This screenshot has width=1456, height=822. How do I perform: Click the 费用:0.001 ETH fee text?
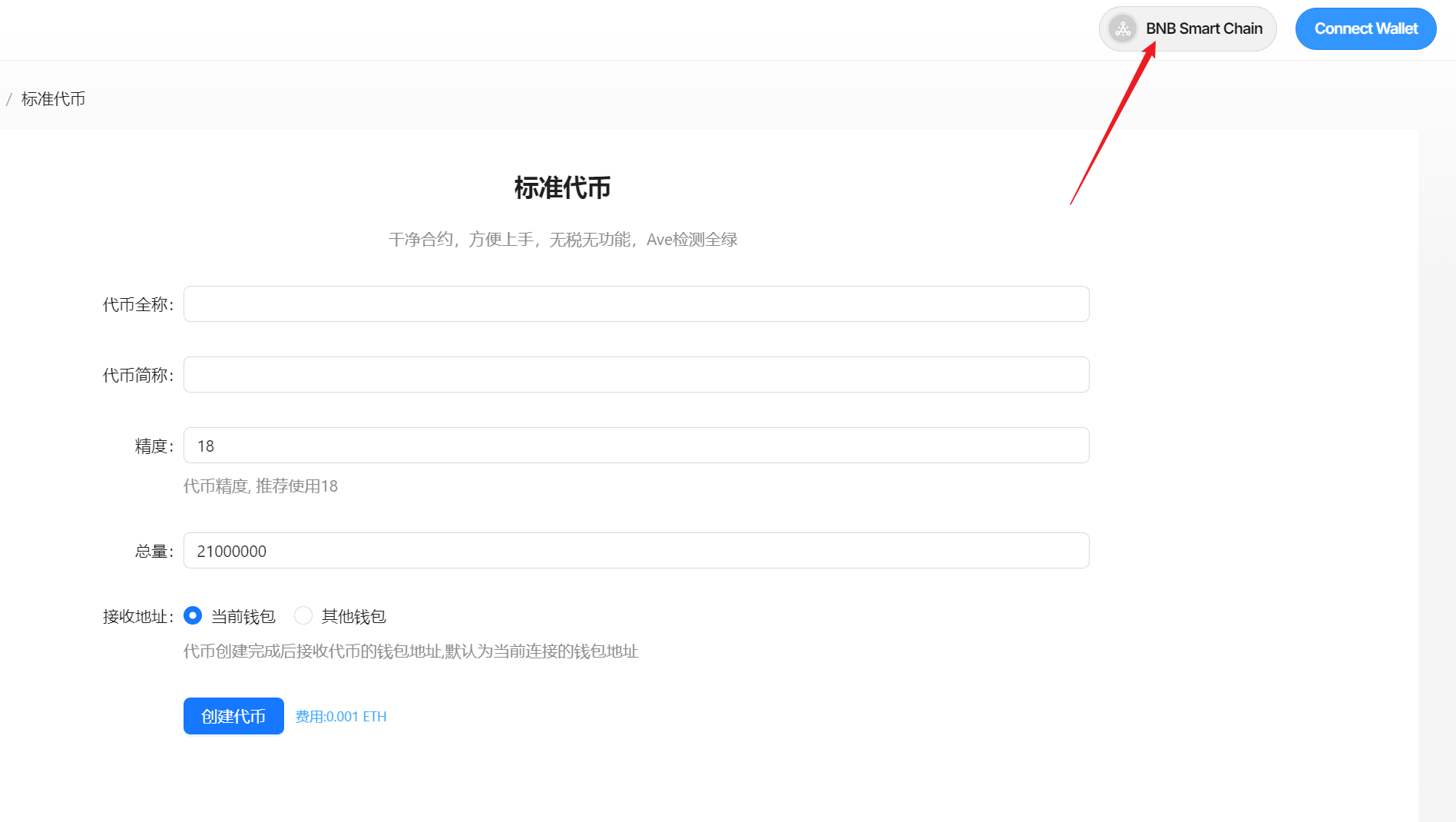pyautogui.click(x=341, y=717)
